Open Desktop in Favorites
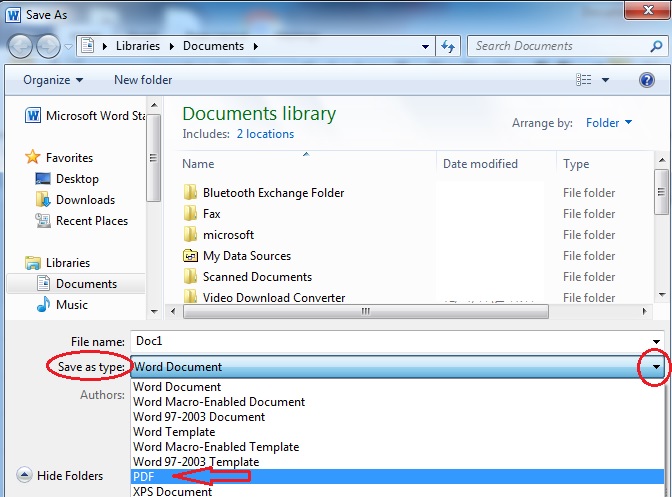The height and width of the screenshot is (497, 672). [67, 179]
